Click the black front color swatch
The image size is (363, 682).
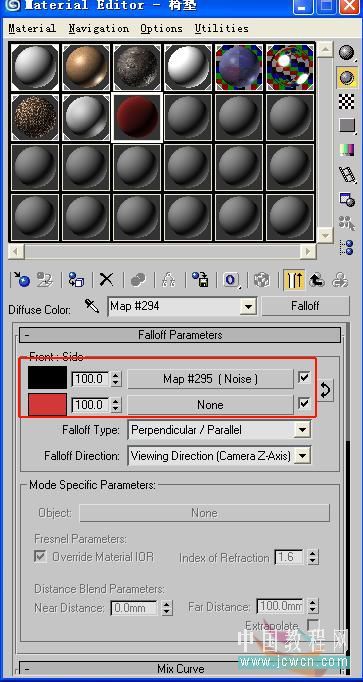(47, 378)
